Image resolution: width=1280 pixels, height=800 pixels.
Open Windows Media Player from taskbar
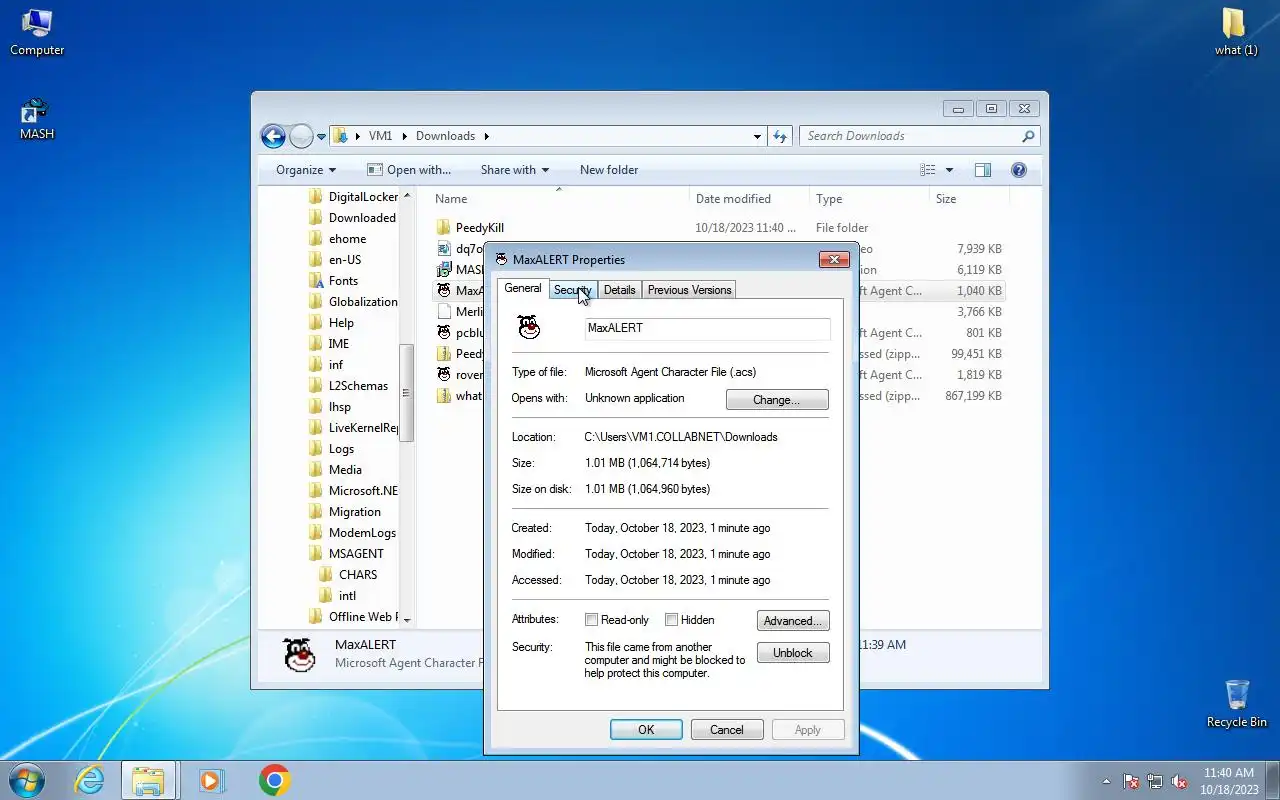click(x=211, y=780)
